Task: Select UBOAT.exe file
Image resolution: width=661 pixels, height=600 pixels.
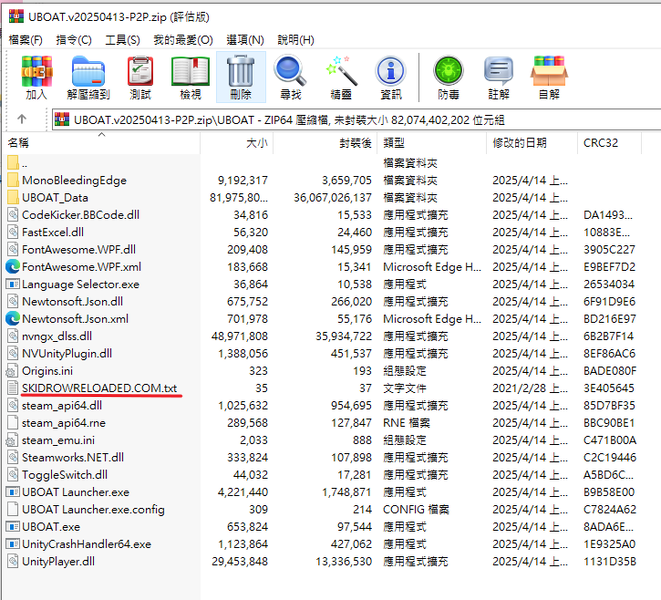Action: [51, 526]
